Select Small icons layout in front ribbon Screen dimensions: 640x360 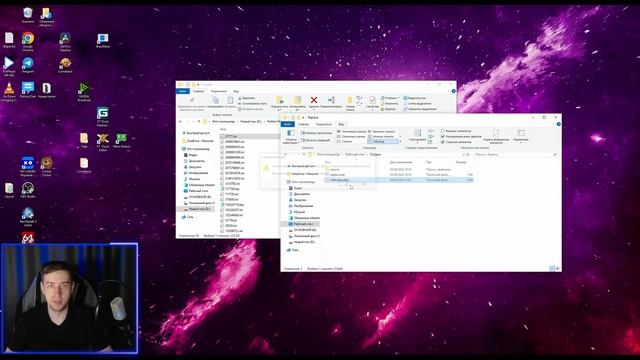tap(382, 136)
